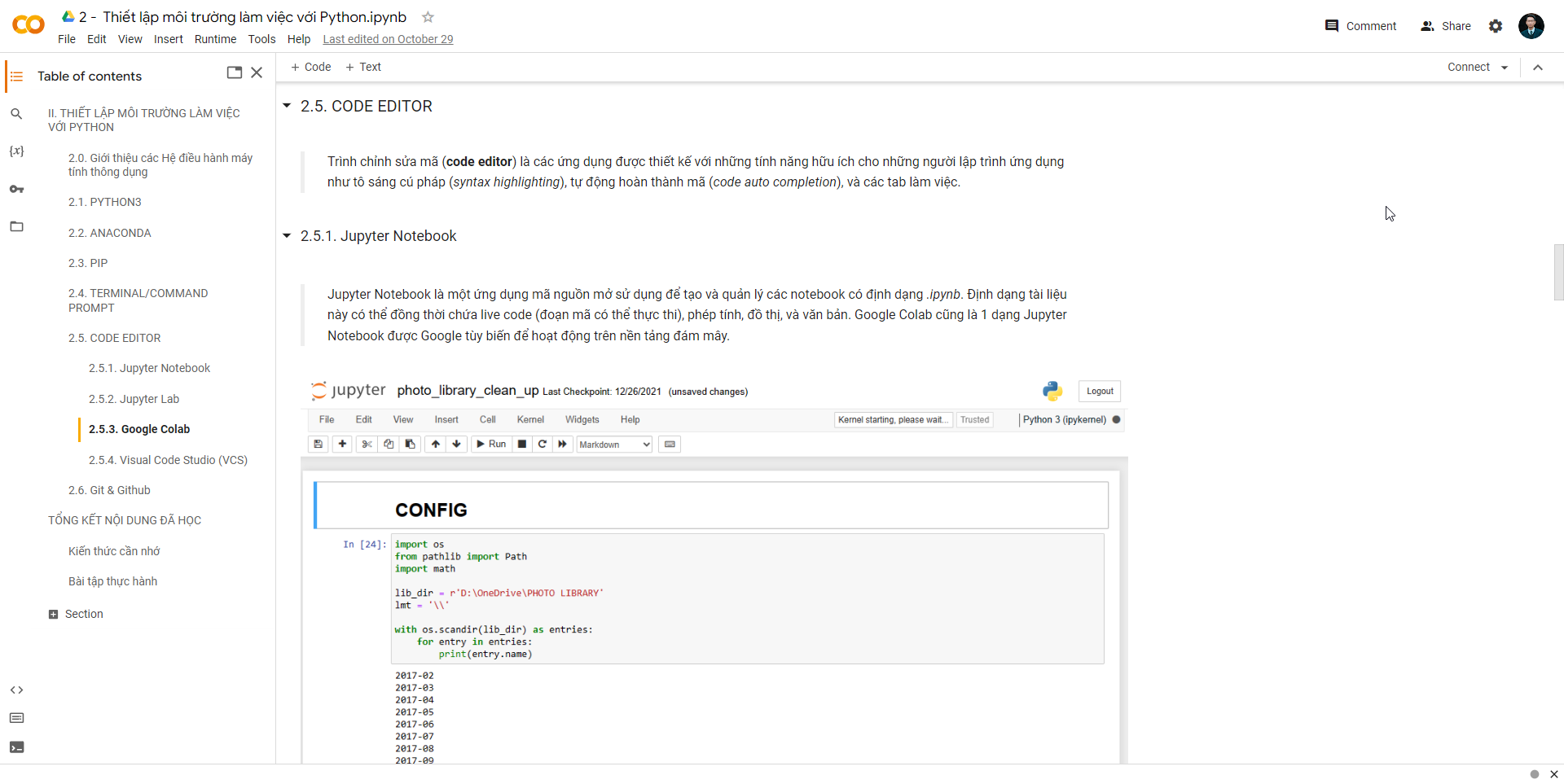Add a new Code cell
This screenshot has height=784, width=1564.
coord(310,67)
